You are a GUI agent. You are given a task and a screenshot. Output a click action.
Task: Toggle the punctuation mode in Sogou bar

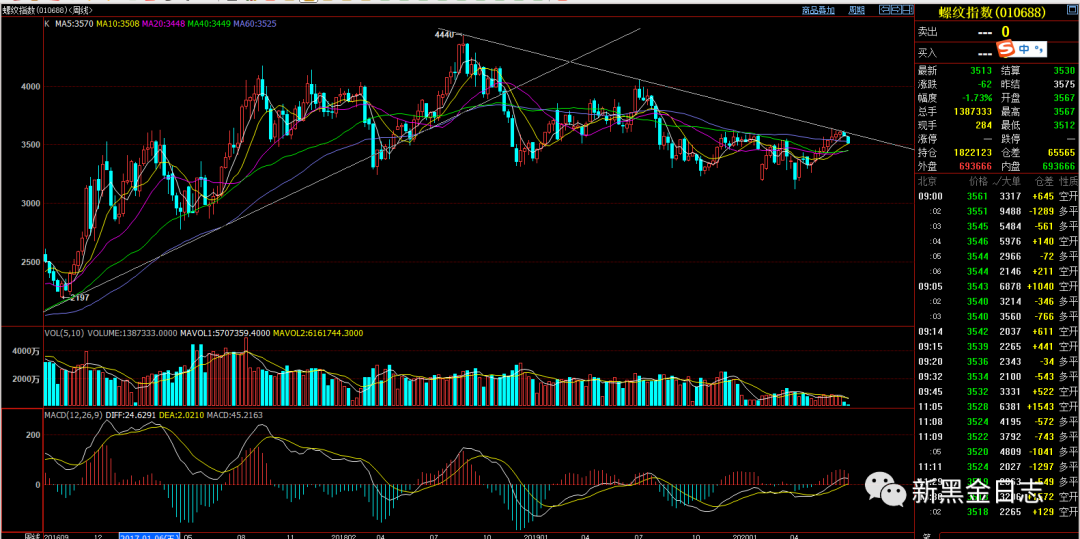pyautogui.click(x=1039, y=49)
